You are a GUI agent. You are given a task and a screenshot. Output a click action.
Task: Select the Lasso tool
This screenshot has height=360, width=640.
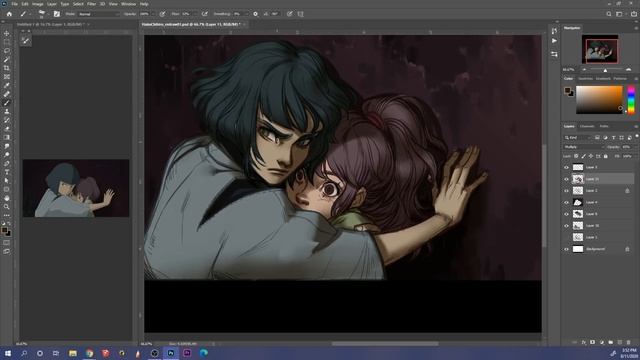point(7,51)
